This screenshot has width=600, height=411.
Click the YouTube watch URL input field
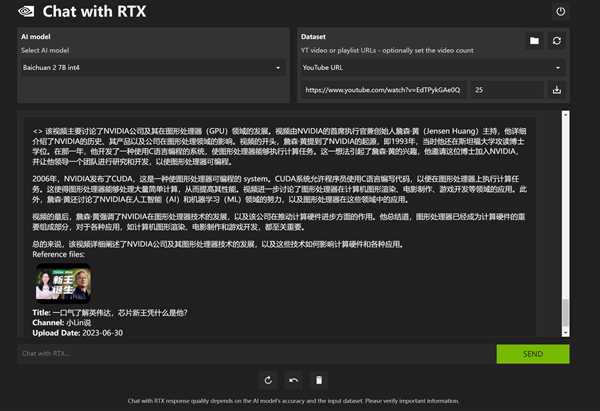point(383,90)
